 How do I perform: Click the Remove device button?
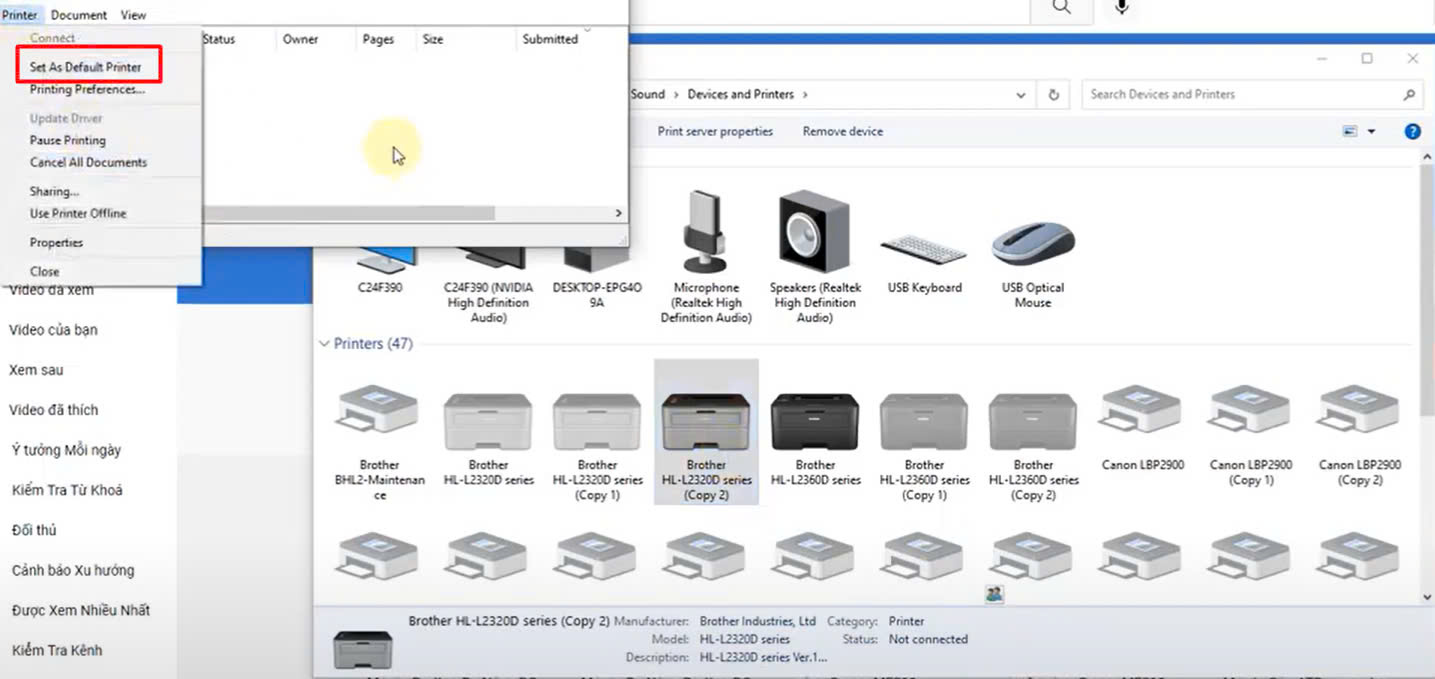841,131
